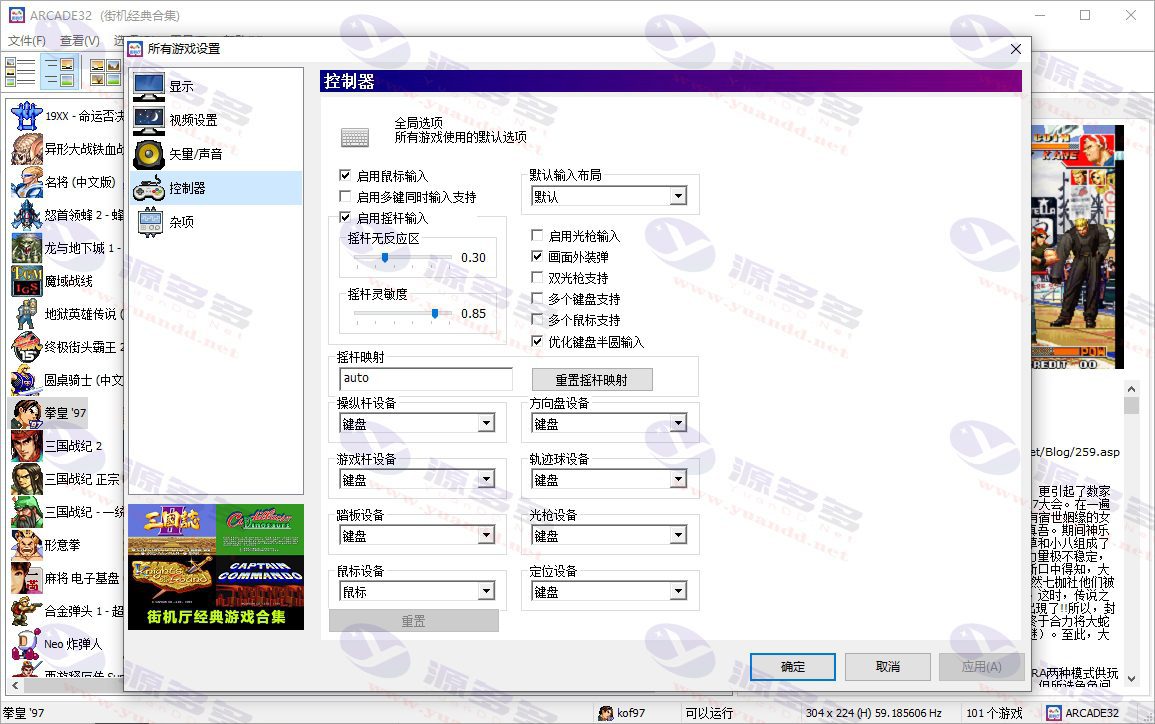This screenshot has height=724, width=1155.
Task: Select 拳皇 '97 game icon
Action: click(27, 413)
